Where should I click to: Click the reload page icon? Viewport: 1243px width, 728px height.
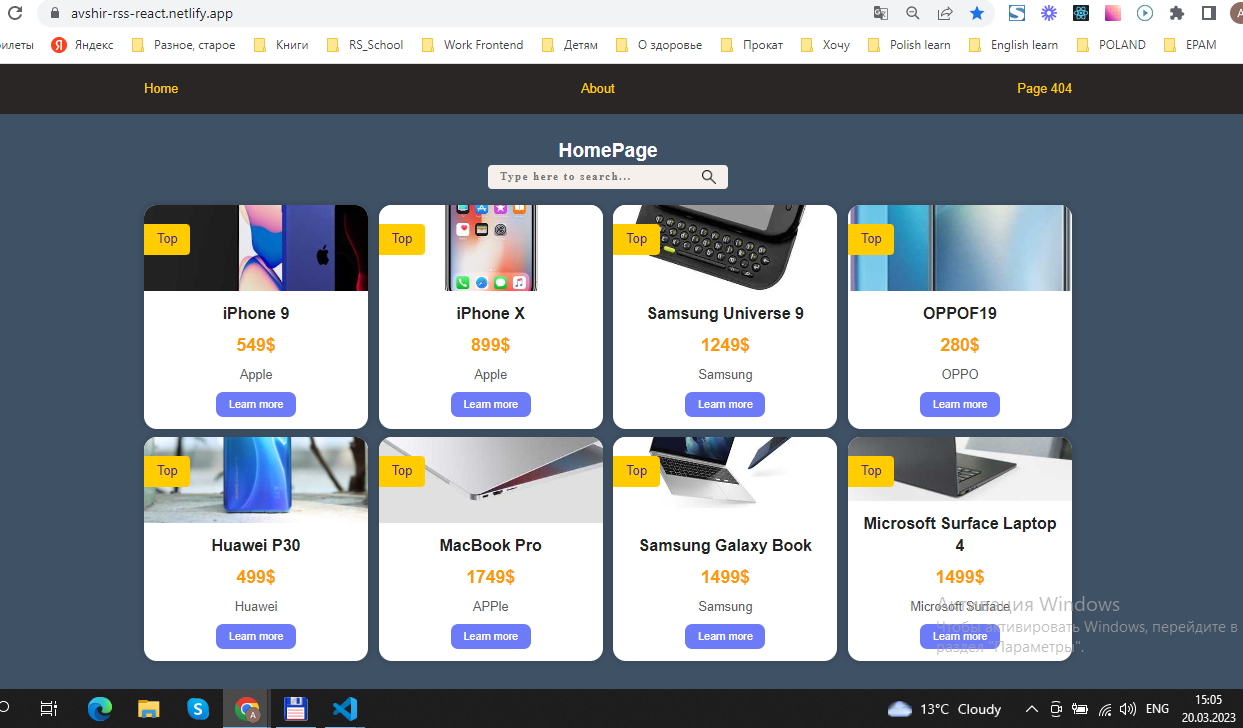pos(14,14)
